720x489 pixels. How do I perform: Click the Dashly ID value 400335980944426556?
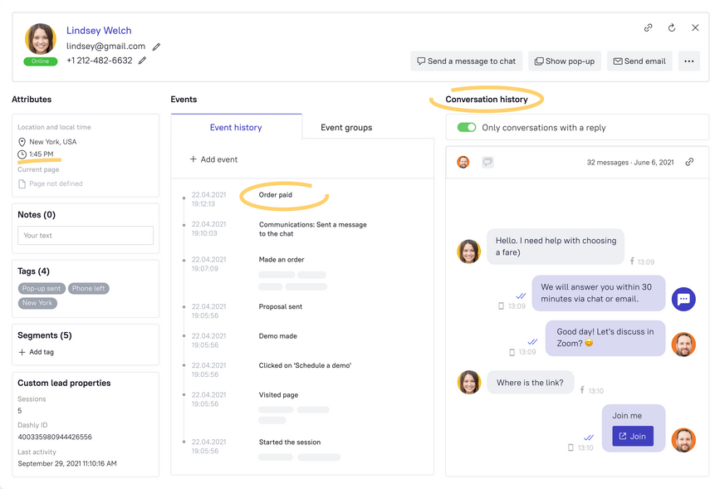pos(55,437)
